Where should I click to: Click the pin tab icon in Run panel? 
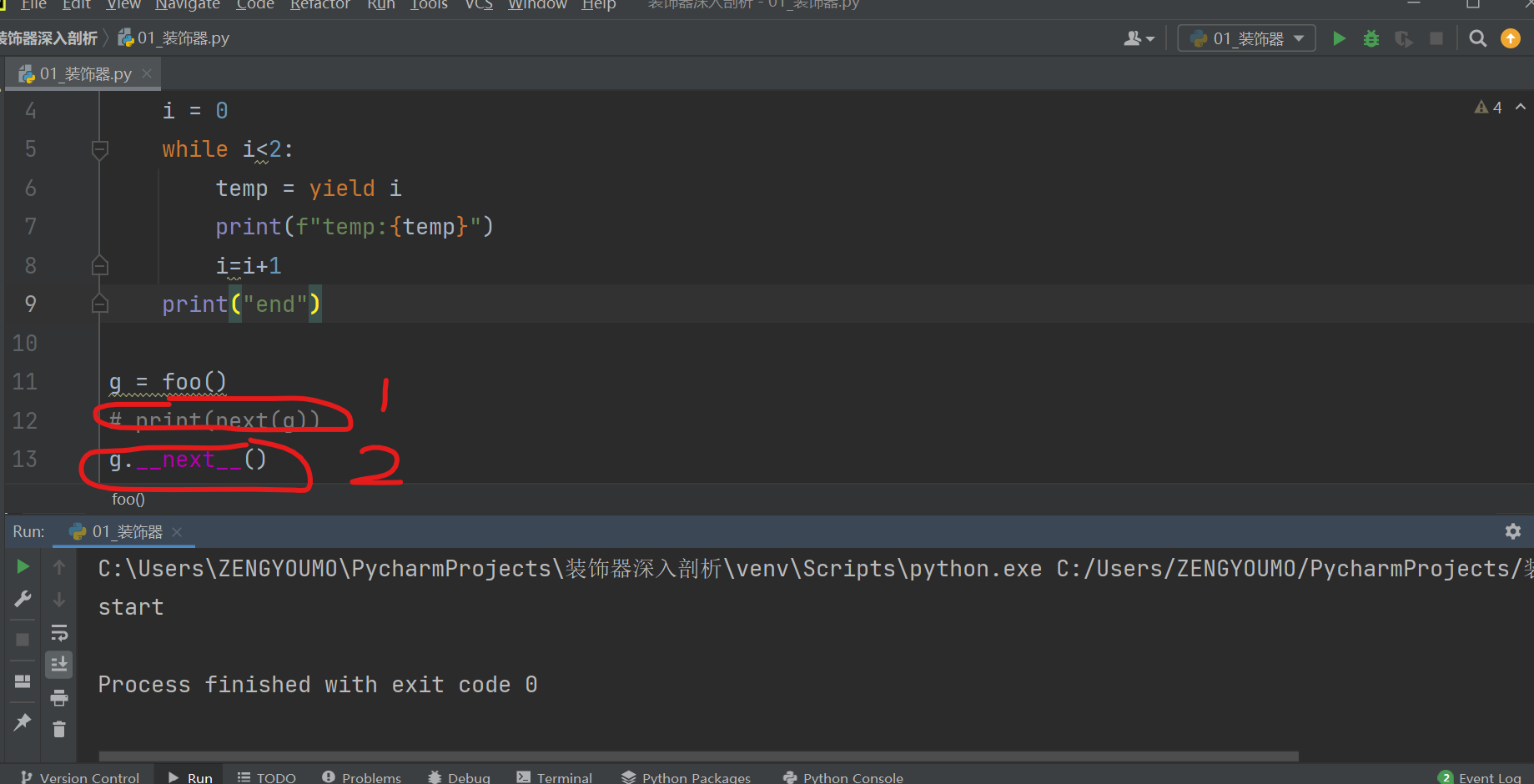pos(23,721)
